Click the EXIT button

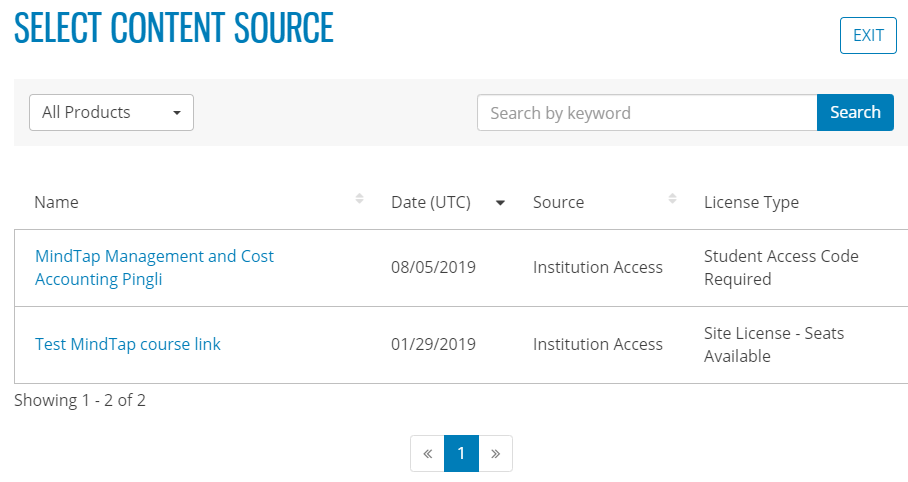pyautogui.click(x=868, y=35)
